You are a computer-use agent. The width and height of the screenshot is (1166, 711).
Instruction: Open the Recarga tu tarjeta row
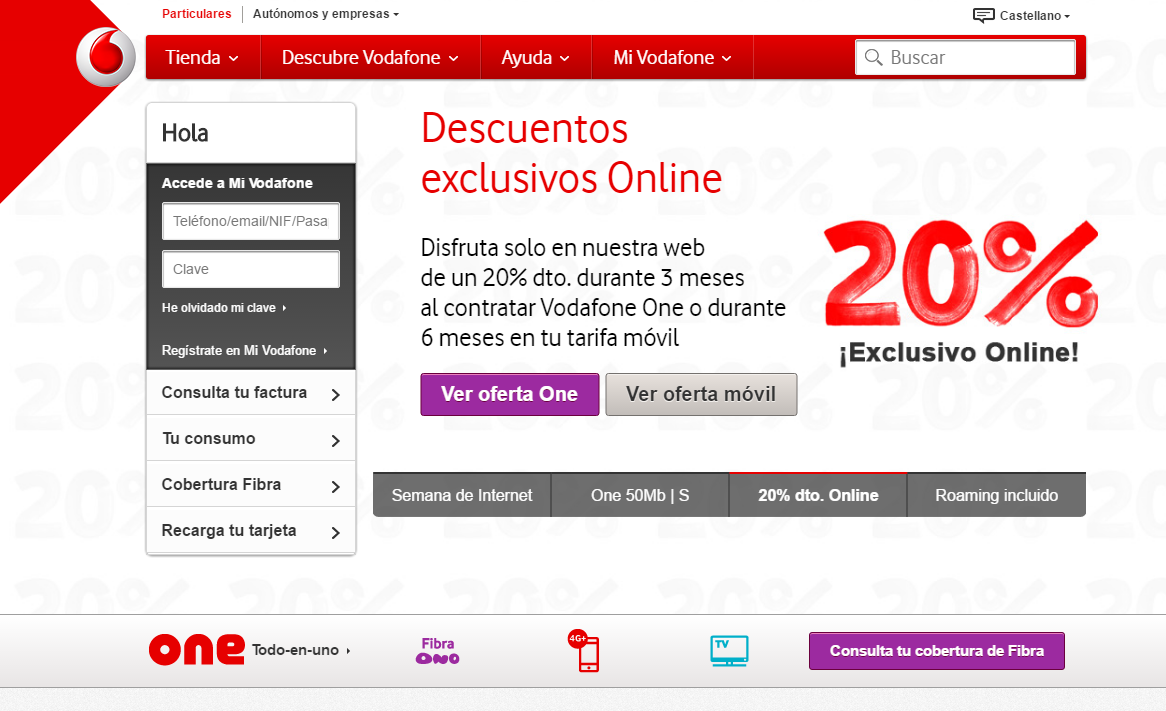coord(251,531)
